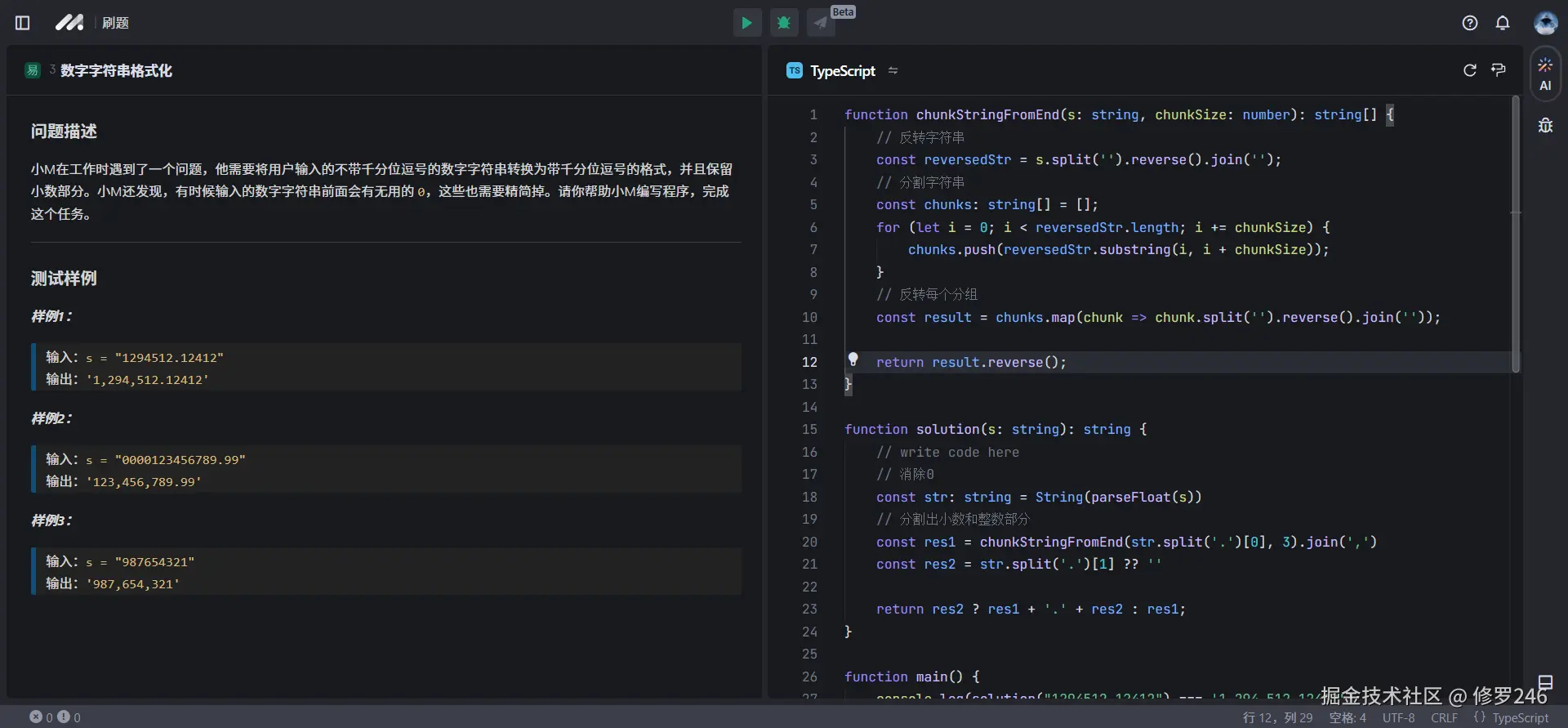Click the lightbulb quick-fix on line 12
1568x728 pixels.
pyautogui.click(x=853, y=360)
